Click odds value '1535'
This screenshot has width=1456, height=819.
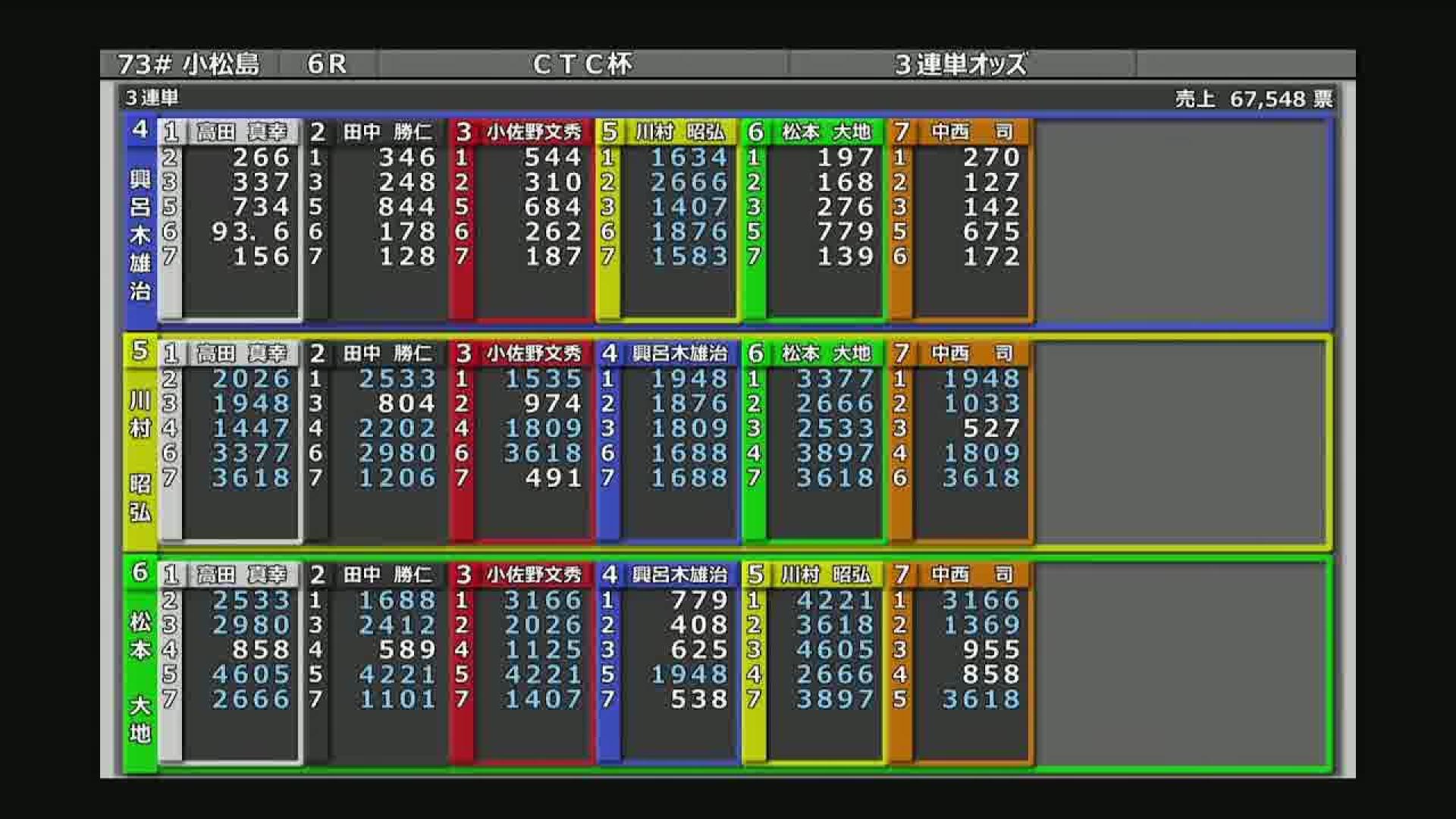(x=544, y=379)
